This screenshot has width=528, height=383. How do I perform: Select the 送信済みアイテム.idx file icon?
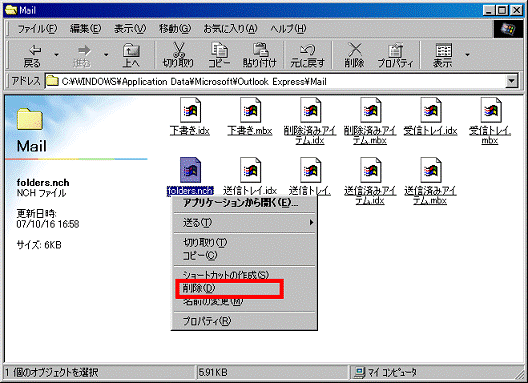[x=370, y=170]
